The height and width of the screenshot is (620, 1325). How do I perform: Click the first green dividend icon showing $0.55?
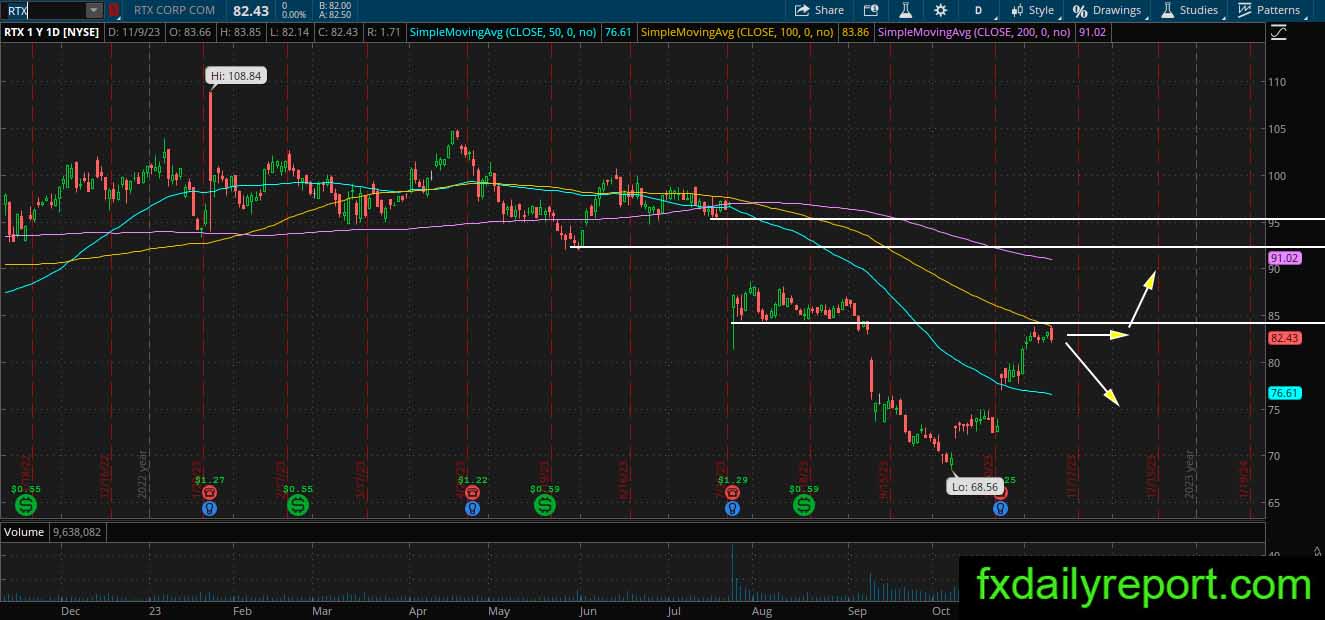26,507
